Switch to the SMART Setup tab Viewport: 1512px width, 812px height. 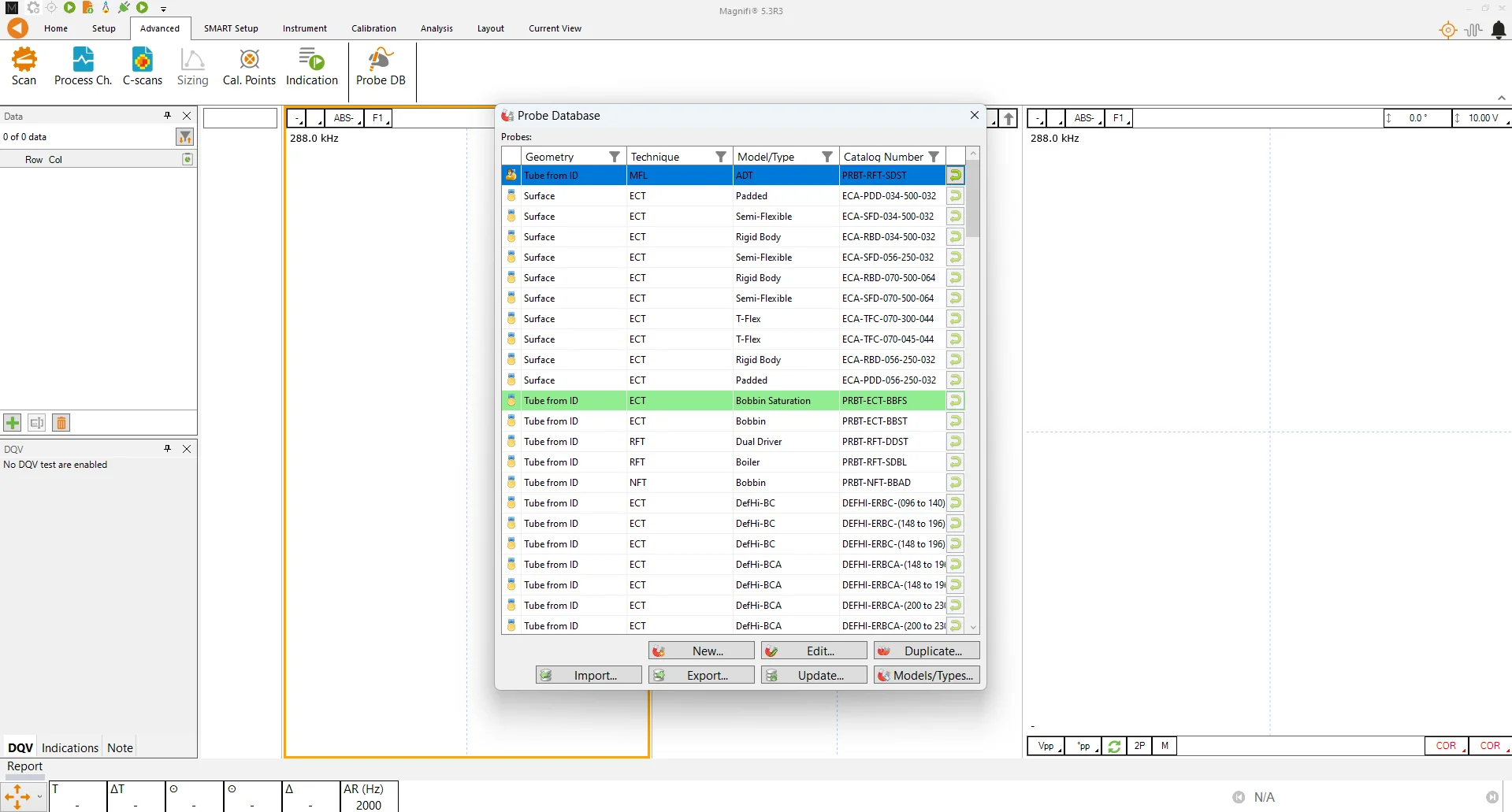tap(231, 28)
